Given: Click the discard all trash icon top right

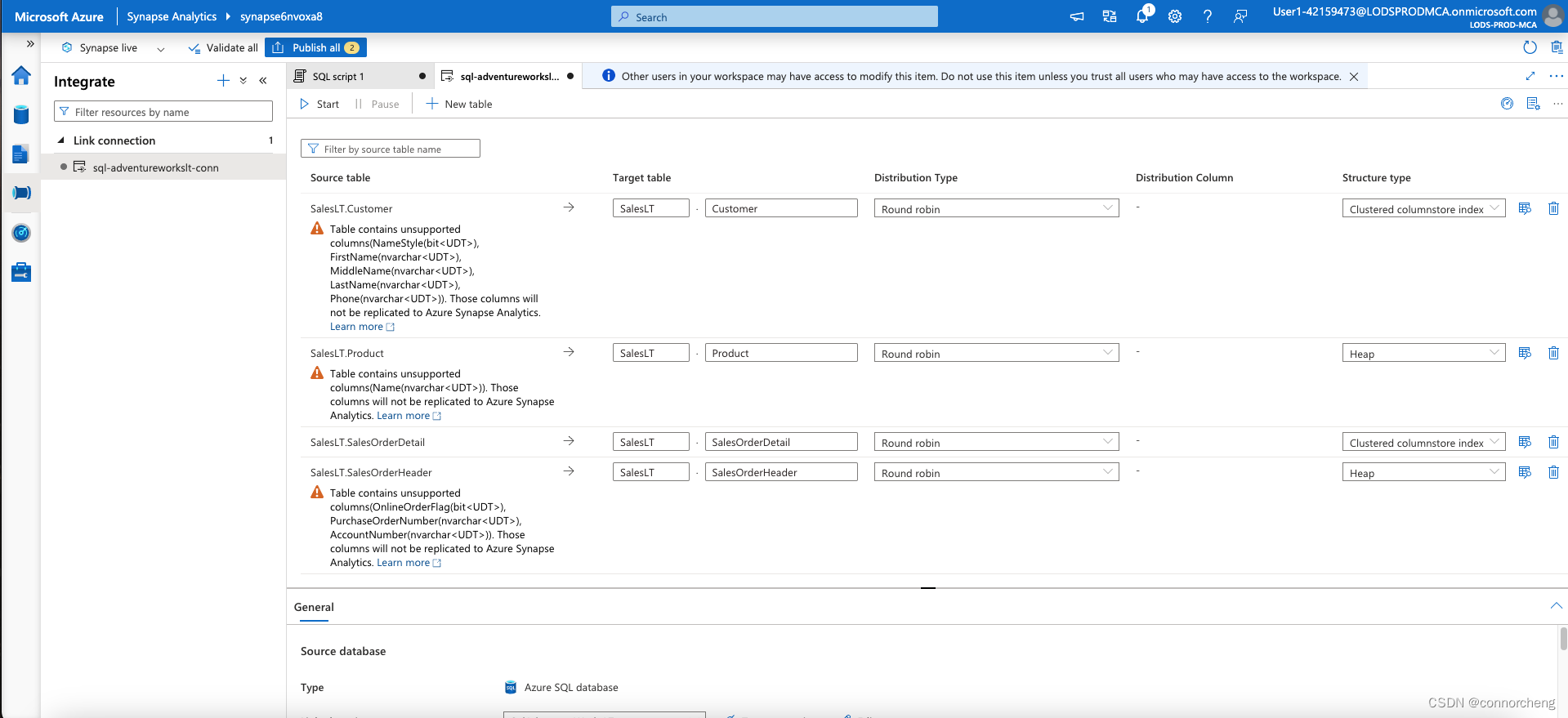Looking at the screenshot, I should [1557, 47].
